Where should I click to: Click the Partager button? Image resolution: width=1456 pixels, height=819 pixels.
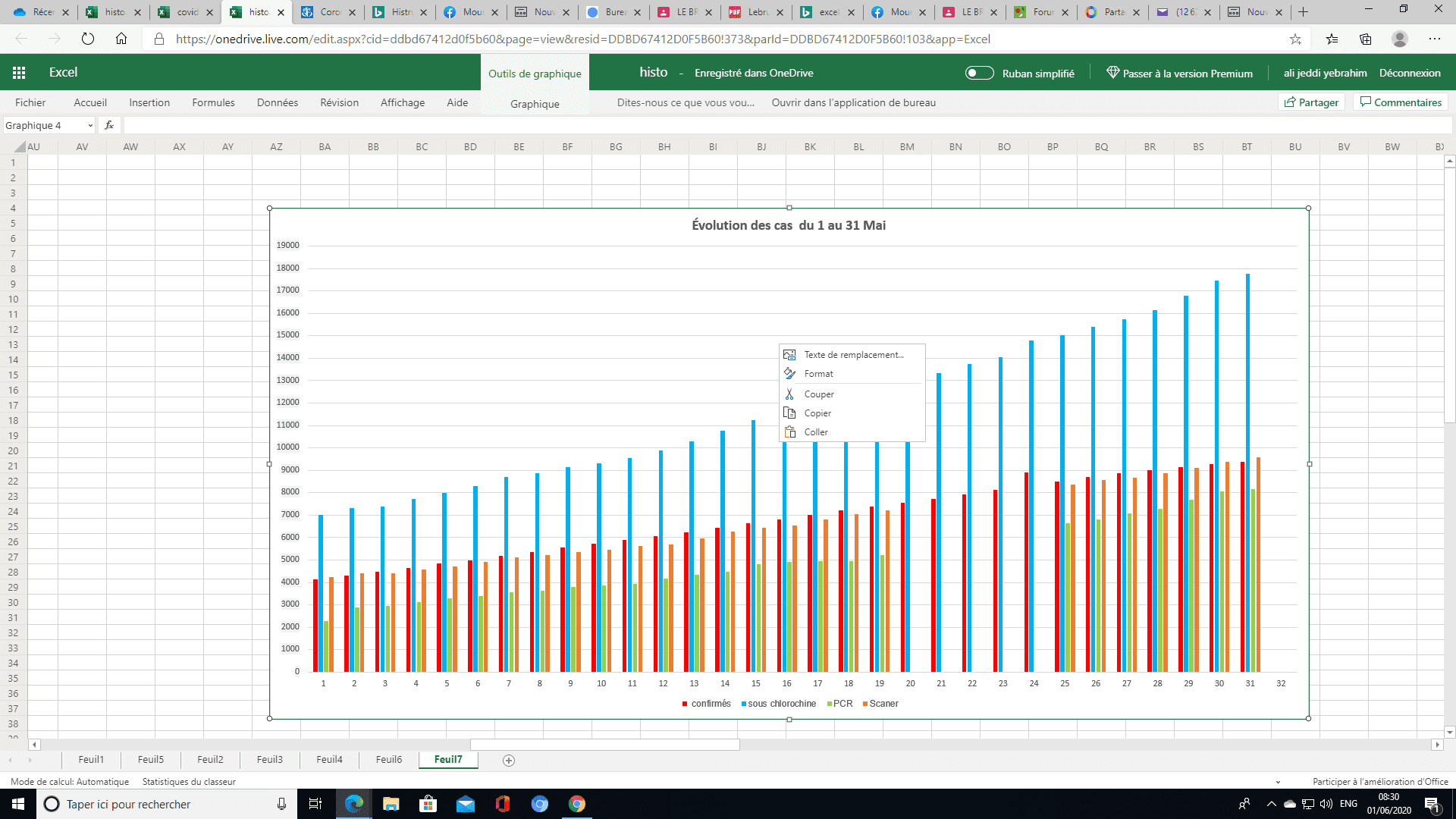pos(1311,102)
